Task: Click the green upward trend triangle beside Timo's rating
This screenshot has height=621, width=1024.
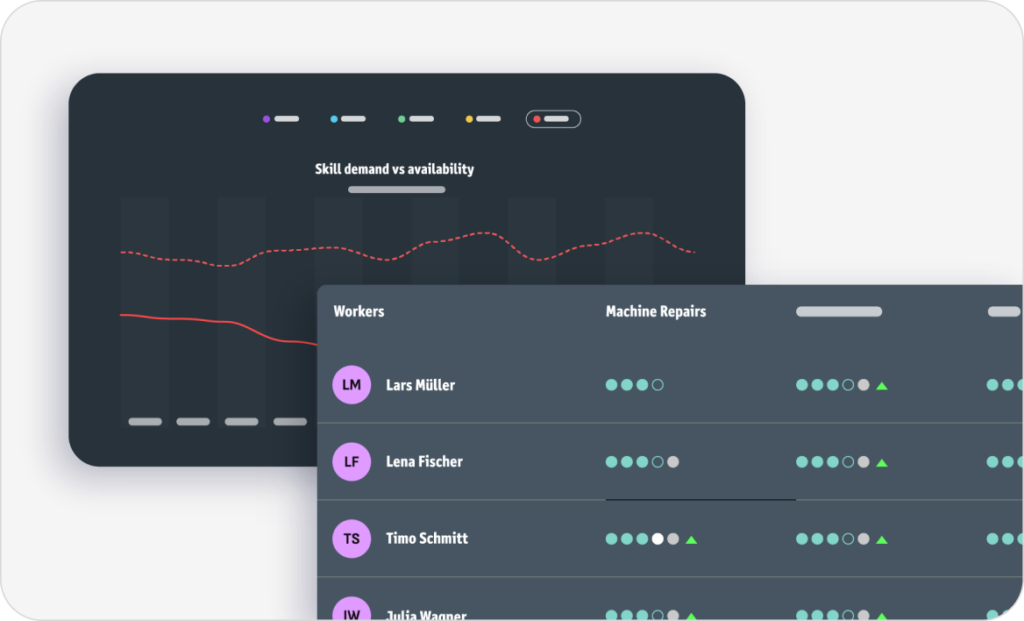Action: [x=691, y=539]
